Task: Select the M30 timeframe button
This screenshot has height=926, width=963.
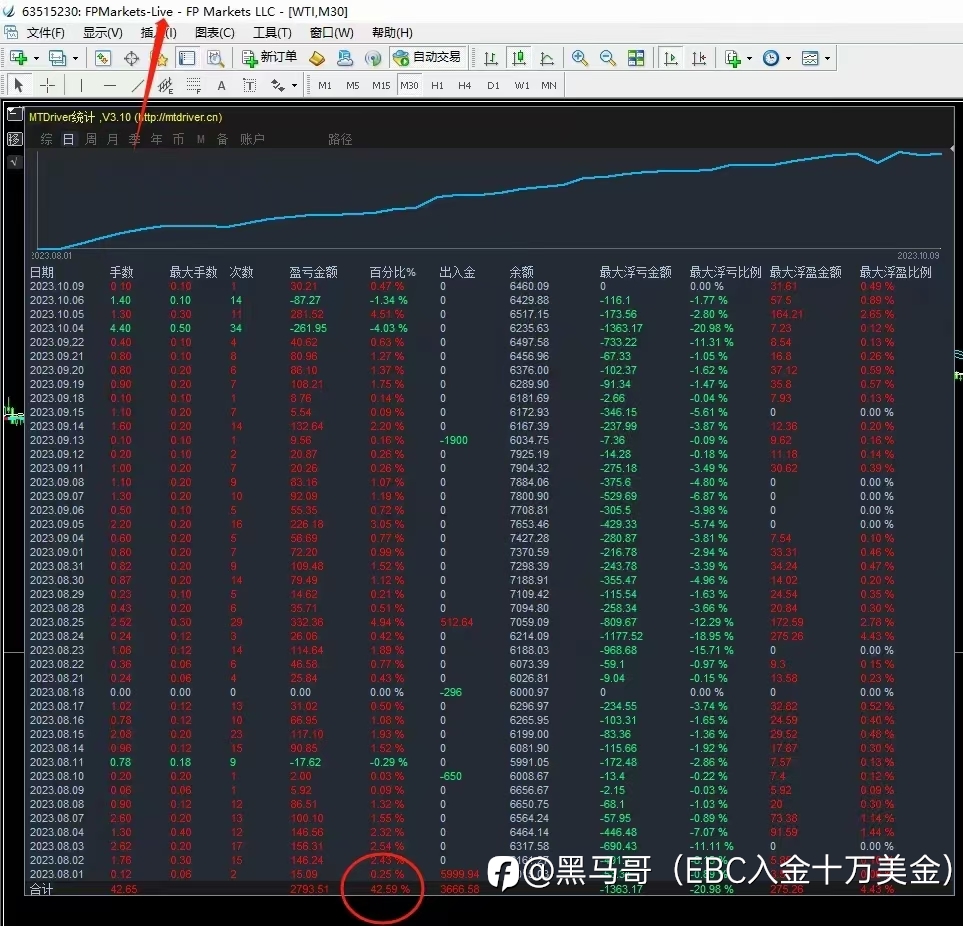Action: click(409, 85)
